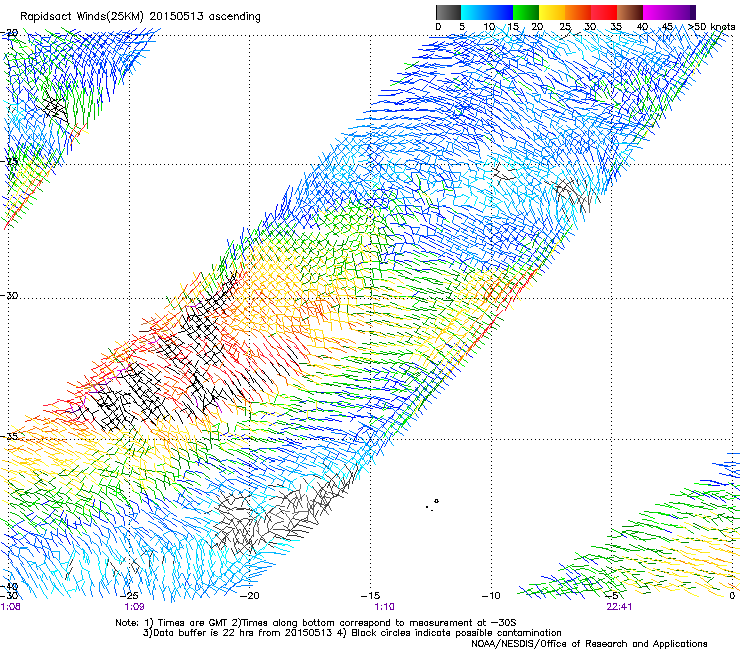Click the 'Note: 1) Times are GMT' line
Image resolution: width=740 pixels, height=650 pixels.
click(316, 623)
